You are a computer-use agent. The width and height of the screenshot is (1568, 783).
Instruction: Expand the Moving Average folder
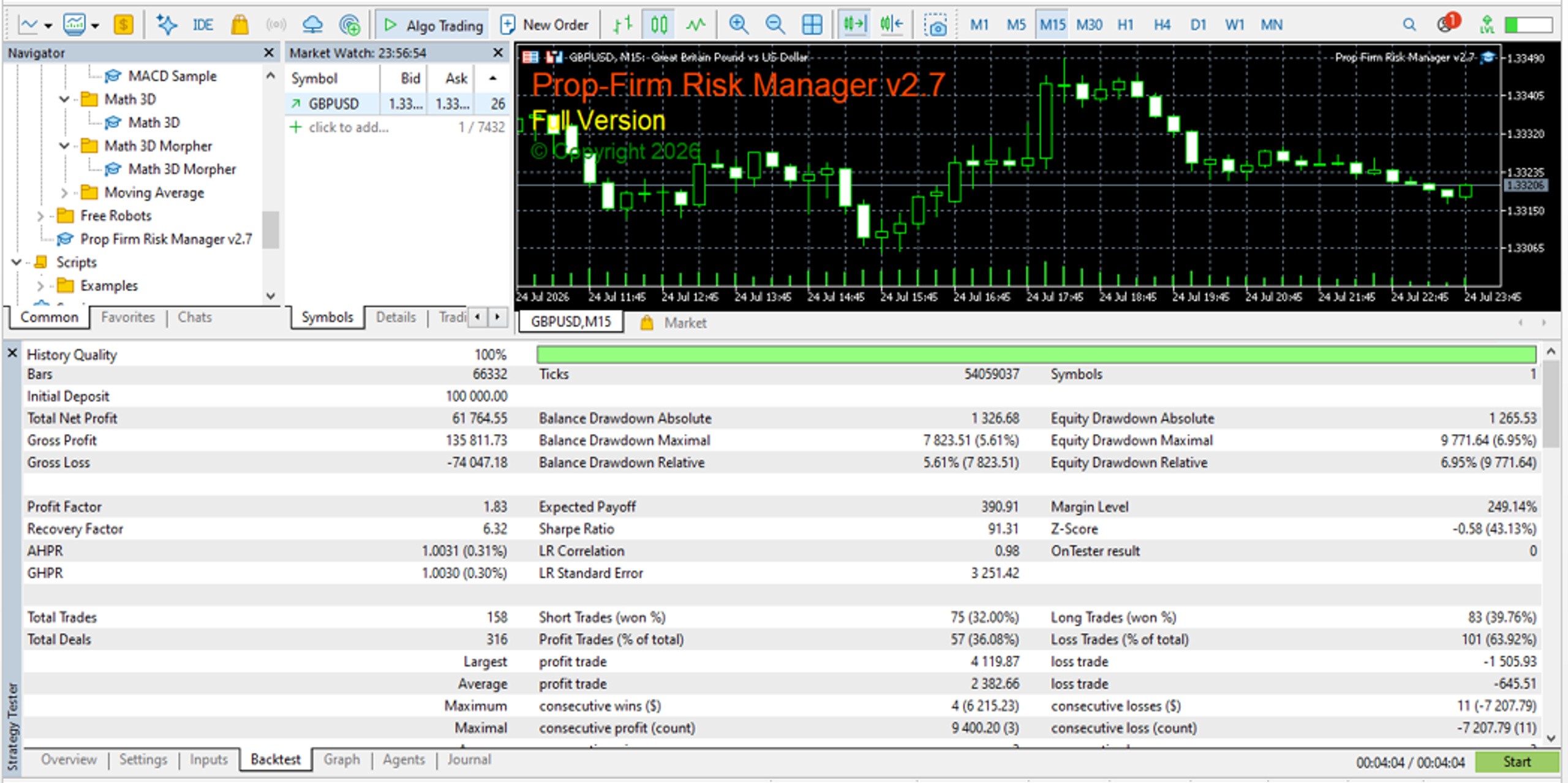pos(64,193)
